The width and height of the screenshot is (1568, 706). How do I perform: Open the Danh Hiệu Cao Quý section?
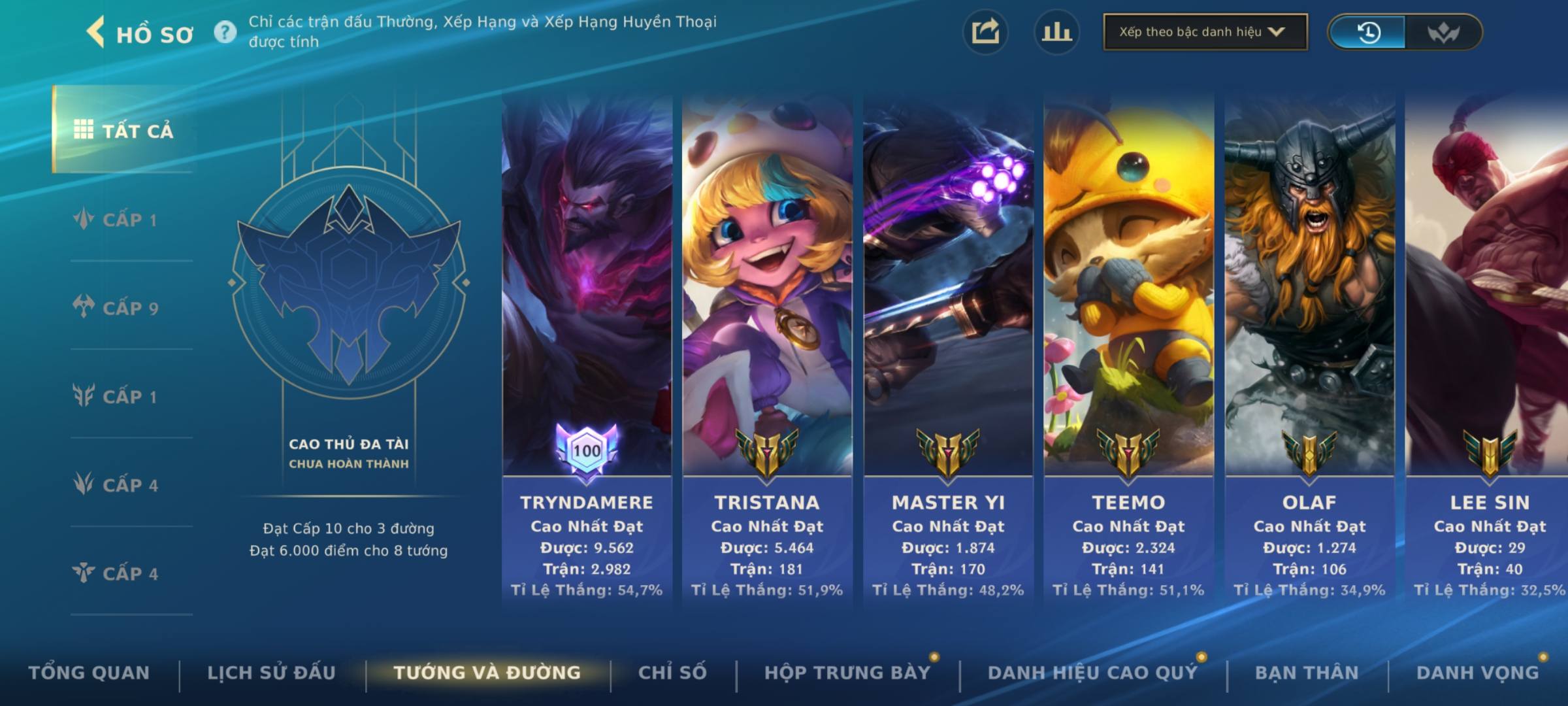(1092, 673)
